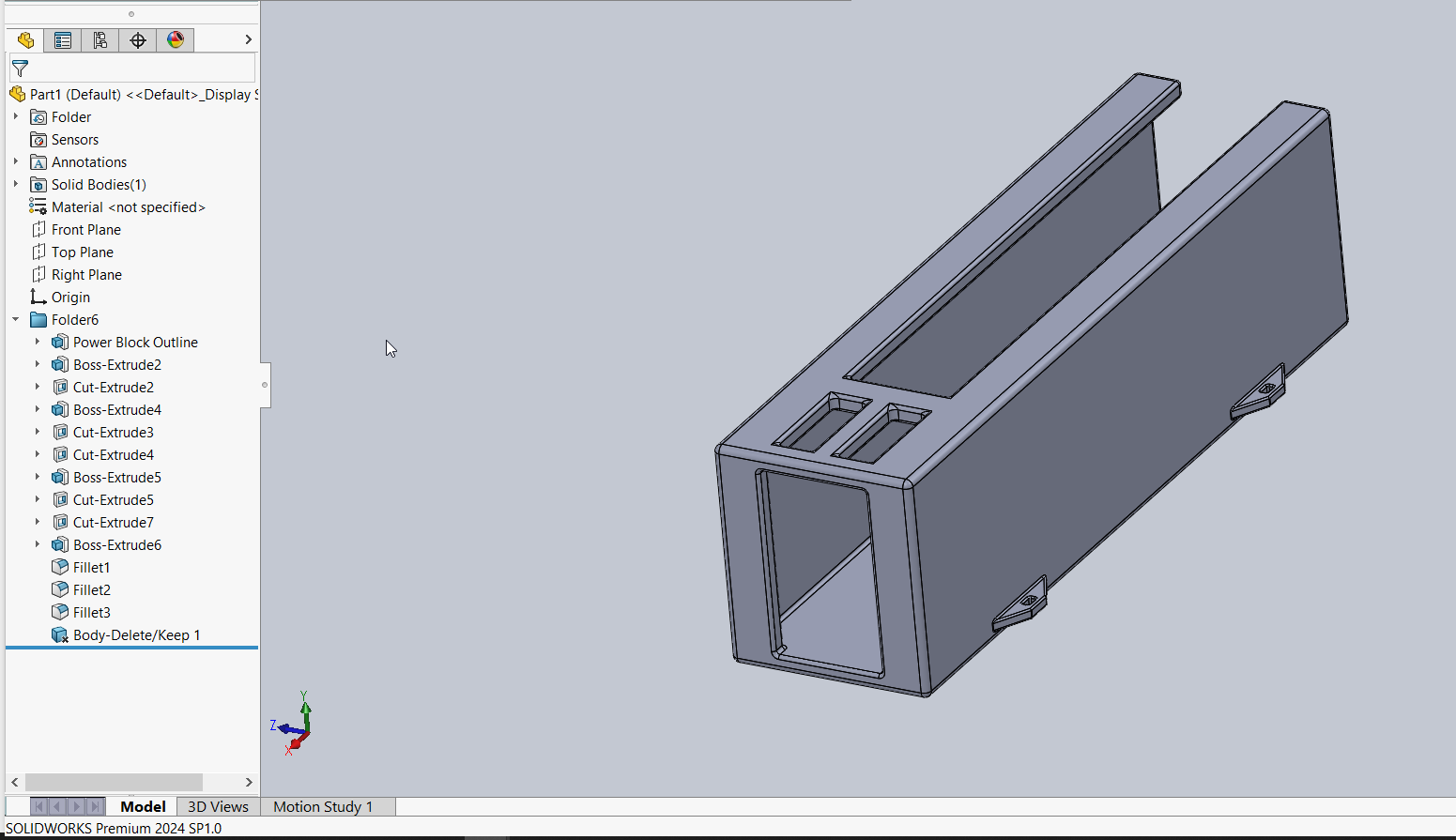The height and width of the screenshot is (840, 1456).
Task: Collapse the Folder6 tree node
Action: (x=16, y=320)
